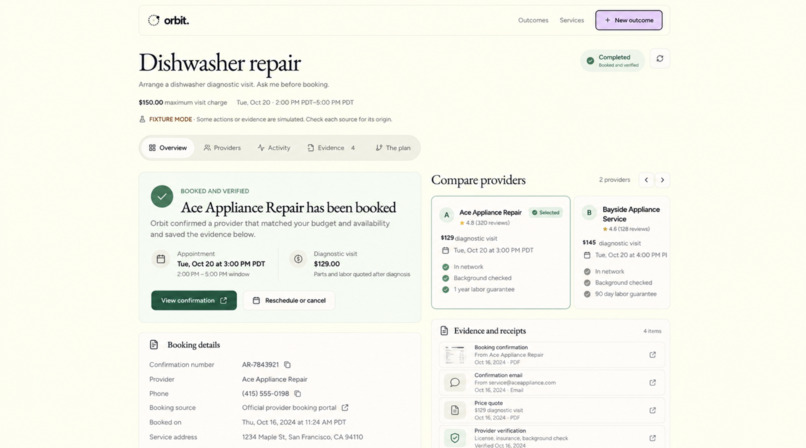806x448 pixels.
Task: Click the Booking details document icon
Action: [154, 345]
